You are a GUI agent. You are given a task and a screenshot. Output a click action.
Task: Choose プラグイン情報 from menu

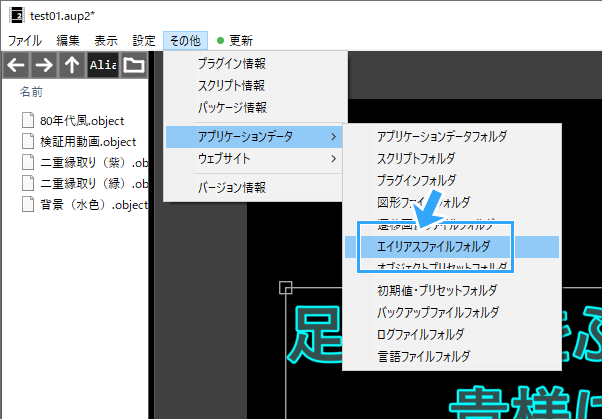point(255,64)
